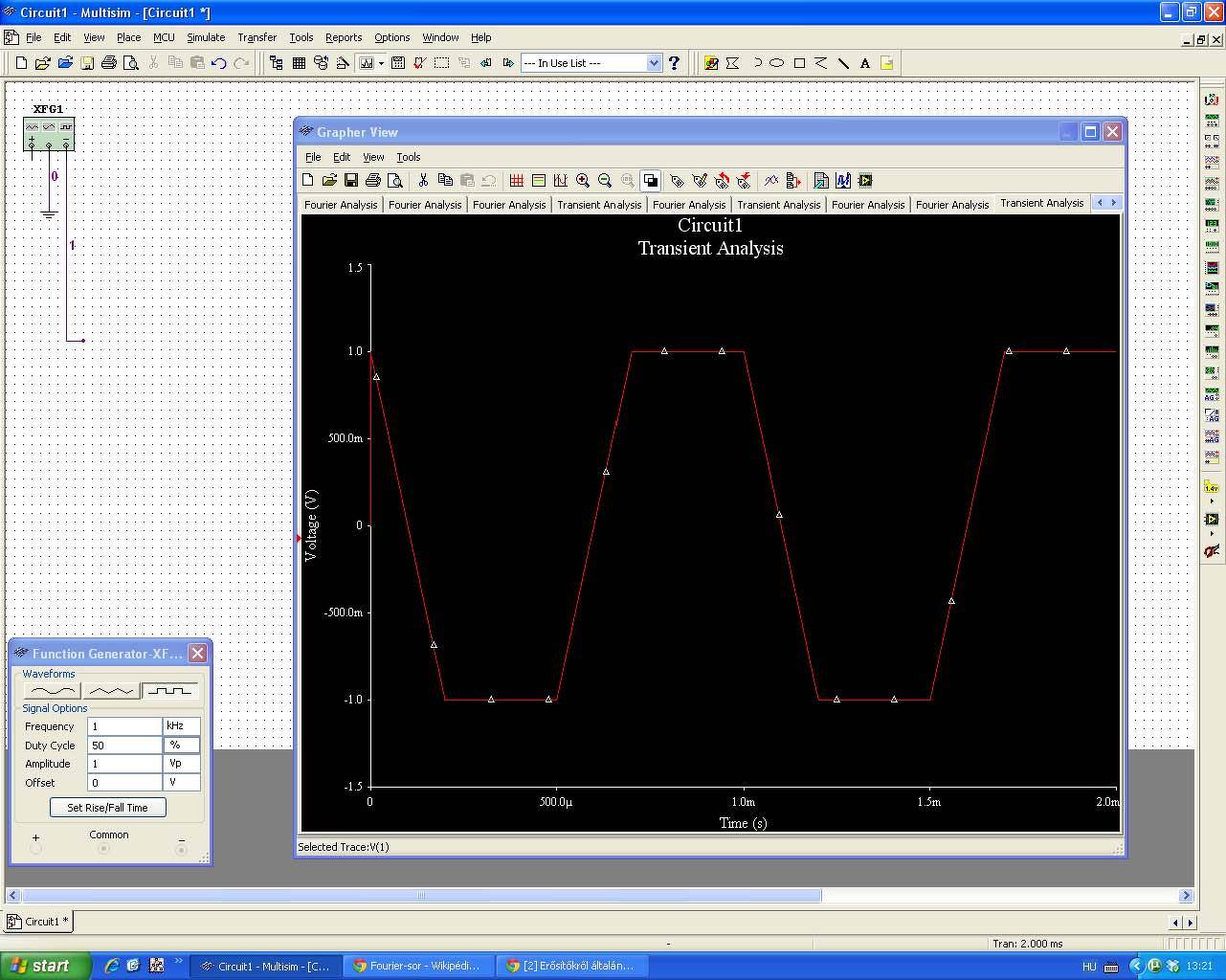This screenshot has height=980, width=1226.
Task: Toggle black/white background icon in Grapher
Action: tap(651, 180)
